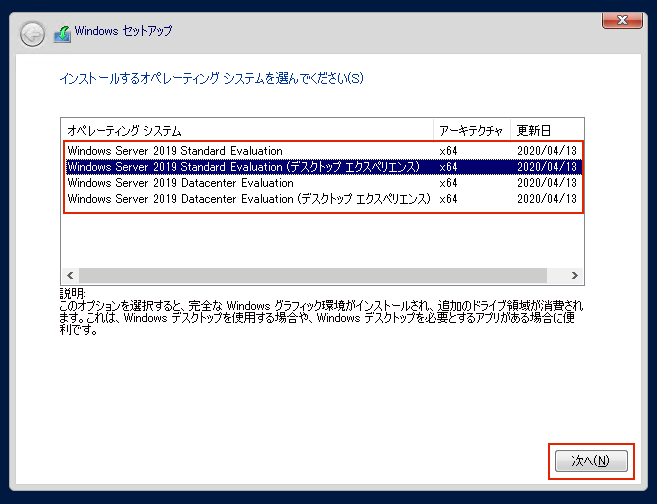This screenshot has width=657, height=504.
Task: Click the 次へ(N) button
Action: tap(591, 461)
